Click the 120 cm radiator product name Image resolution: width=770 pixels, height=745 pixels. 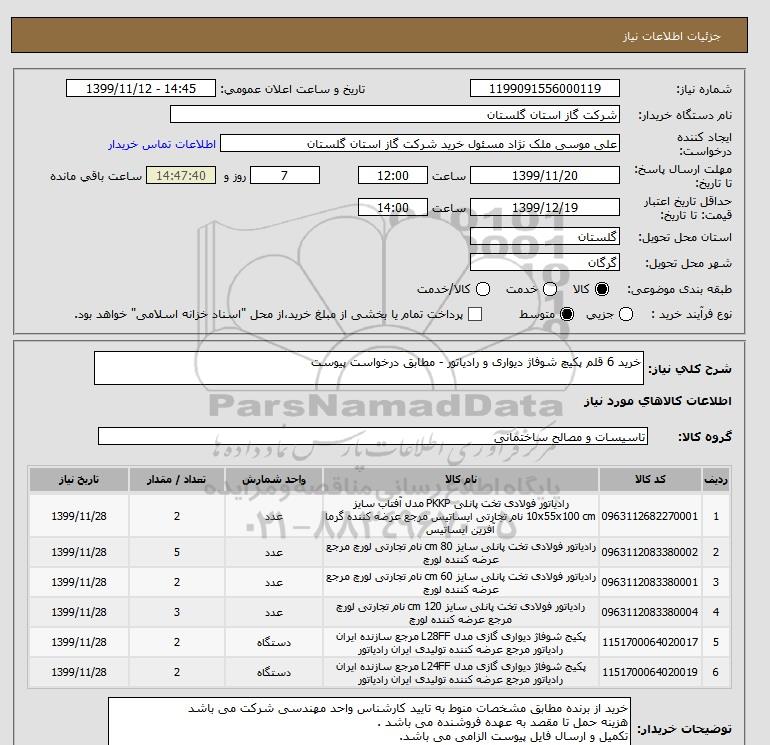[x=461, y=613]
